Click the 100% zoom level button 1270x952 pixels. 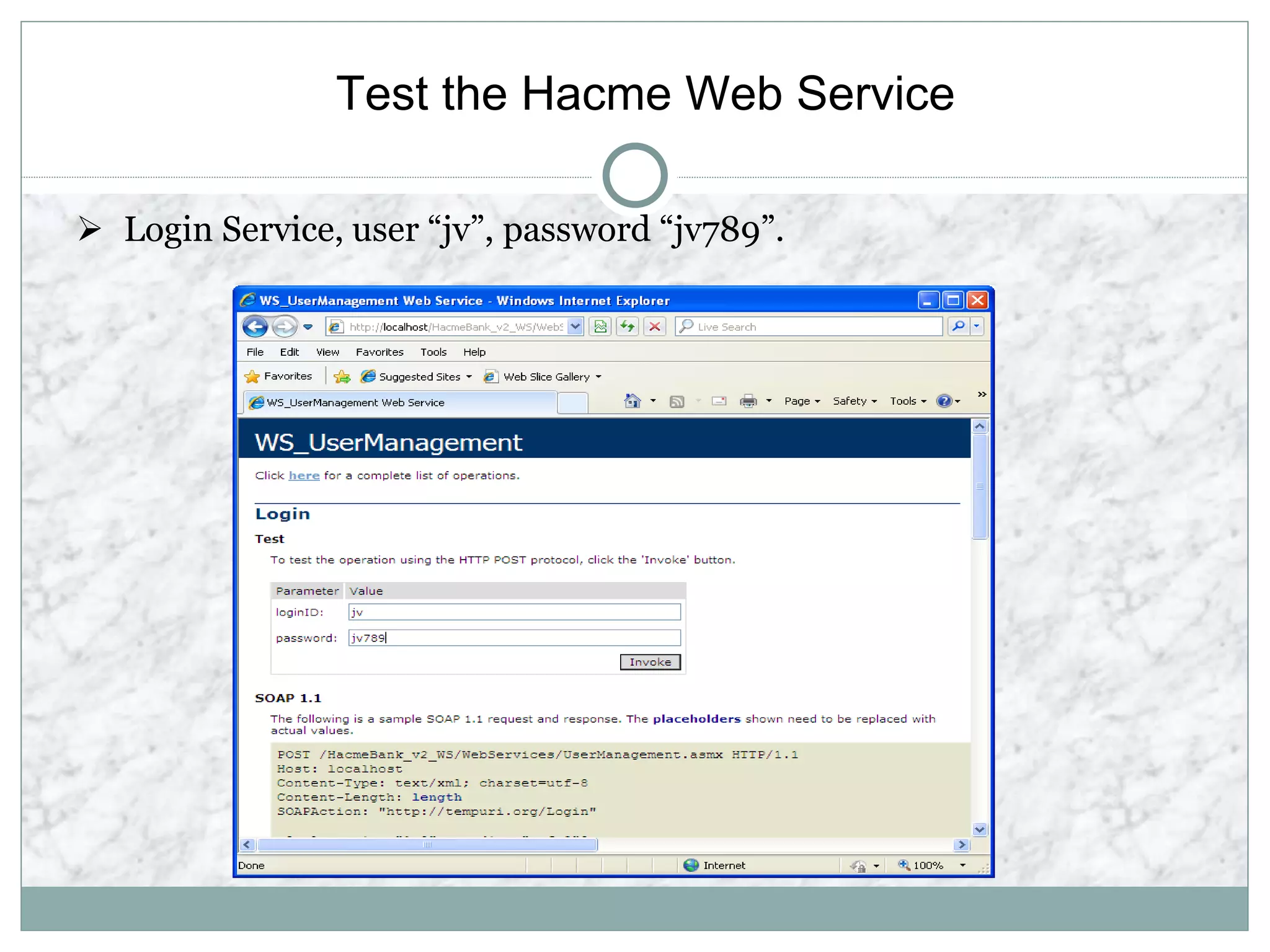click(x=921, y=865)
